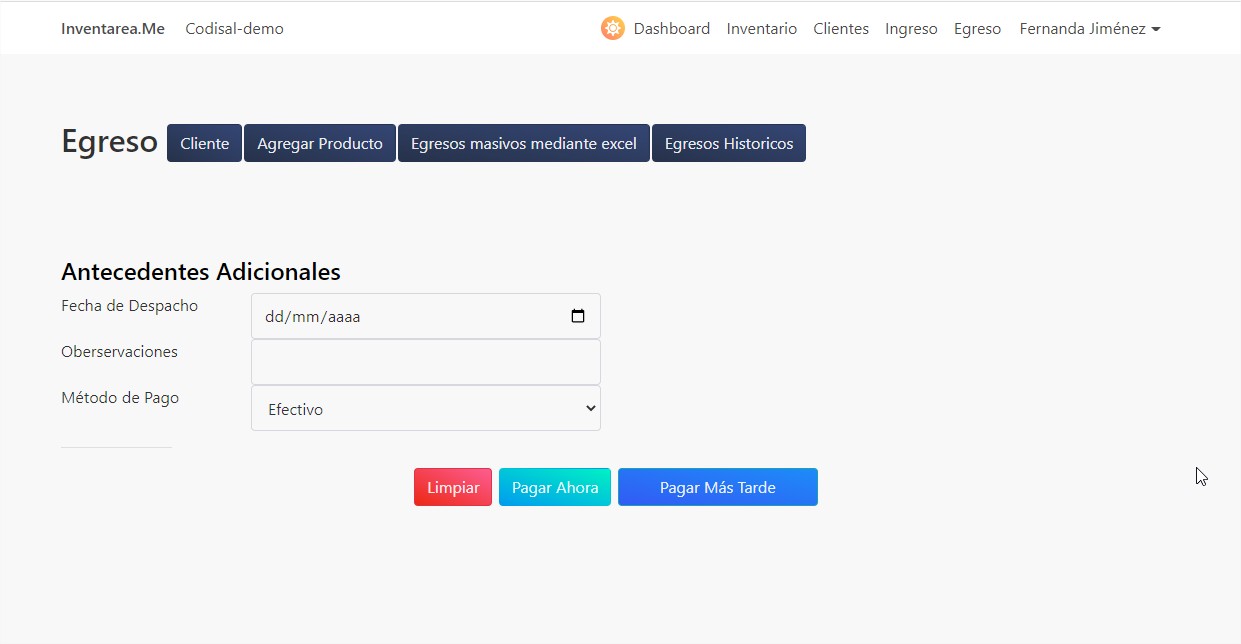Click the Codisal-demo link
The image size is (1241, 644).
pos(234,29)
